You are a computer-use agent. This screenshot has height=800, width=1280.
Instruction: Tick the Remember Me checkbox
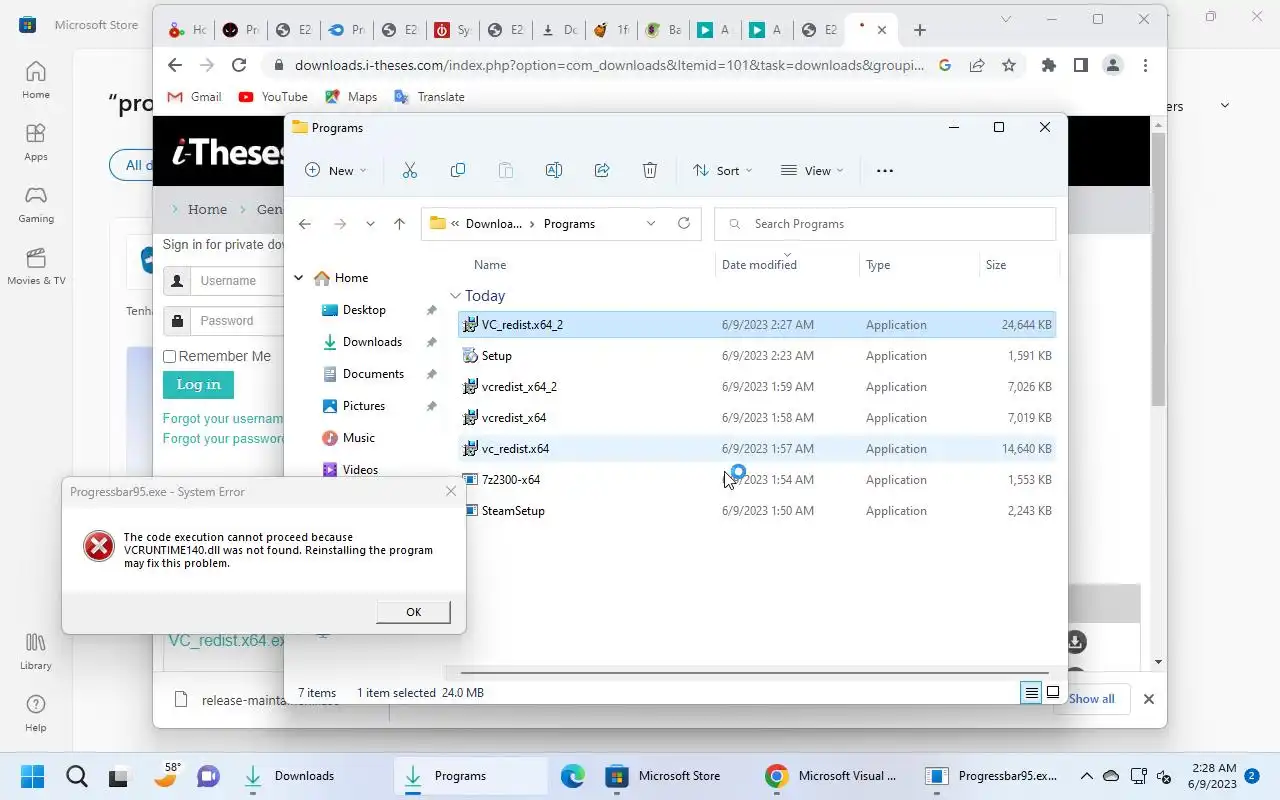tap(169, 357)
